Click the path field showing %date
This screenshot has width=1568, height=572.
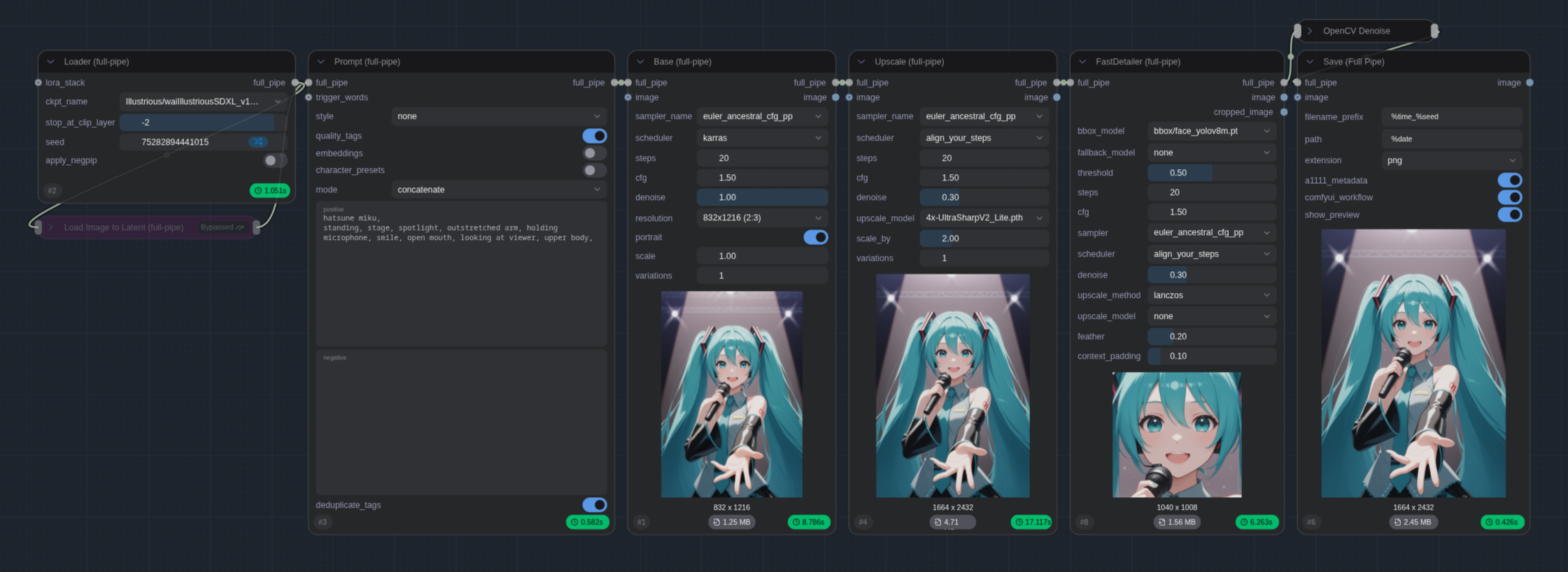tap(1452, 139)
